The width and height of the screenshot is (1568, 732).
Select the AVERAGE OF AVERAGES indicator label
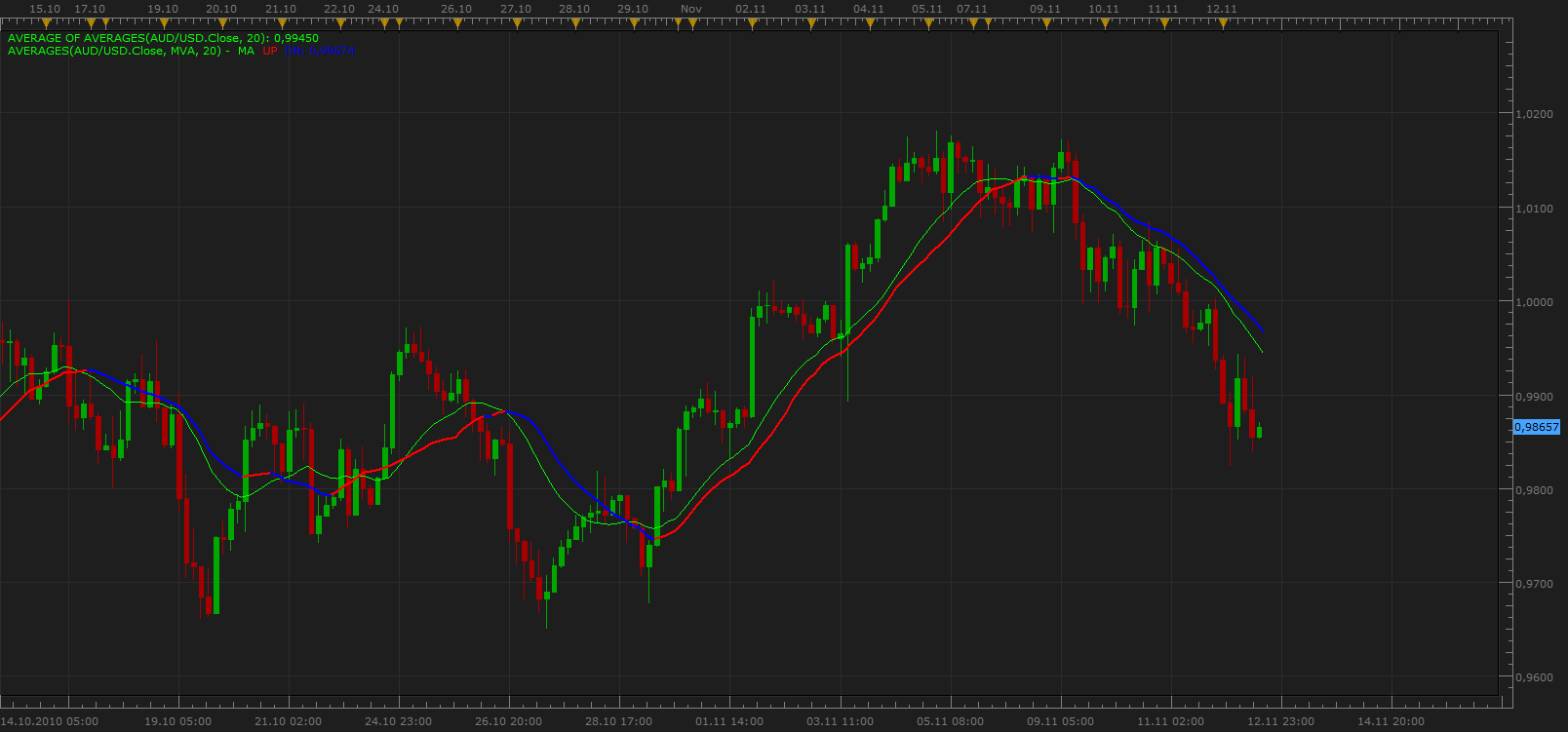pos(163,39)
